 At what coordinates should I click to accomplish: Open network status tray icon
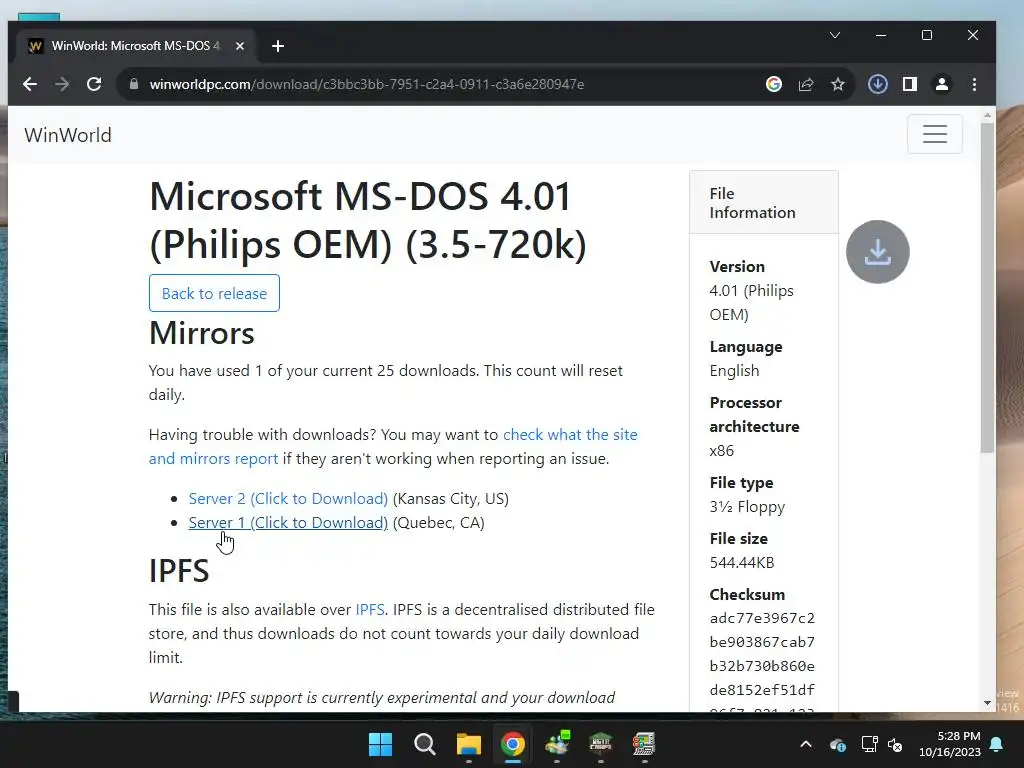point(869,744)
